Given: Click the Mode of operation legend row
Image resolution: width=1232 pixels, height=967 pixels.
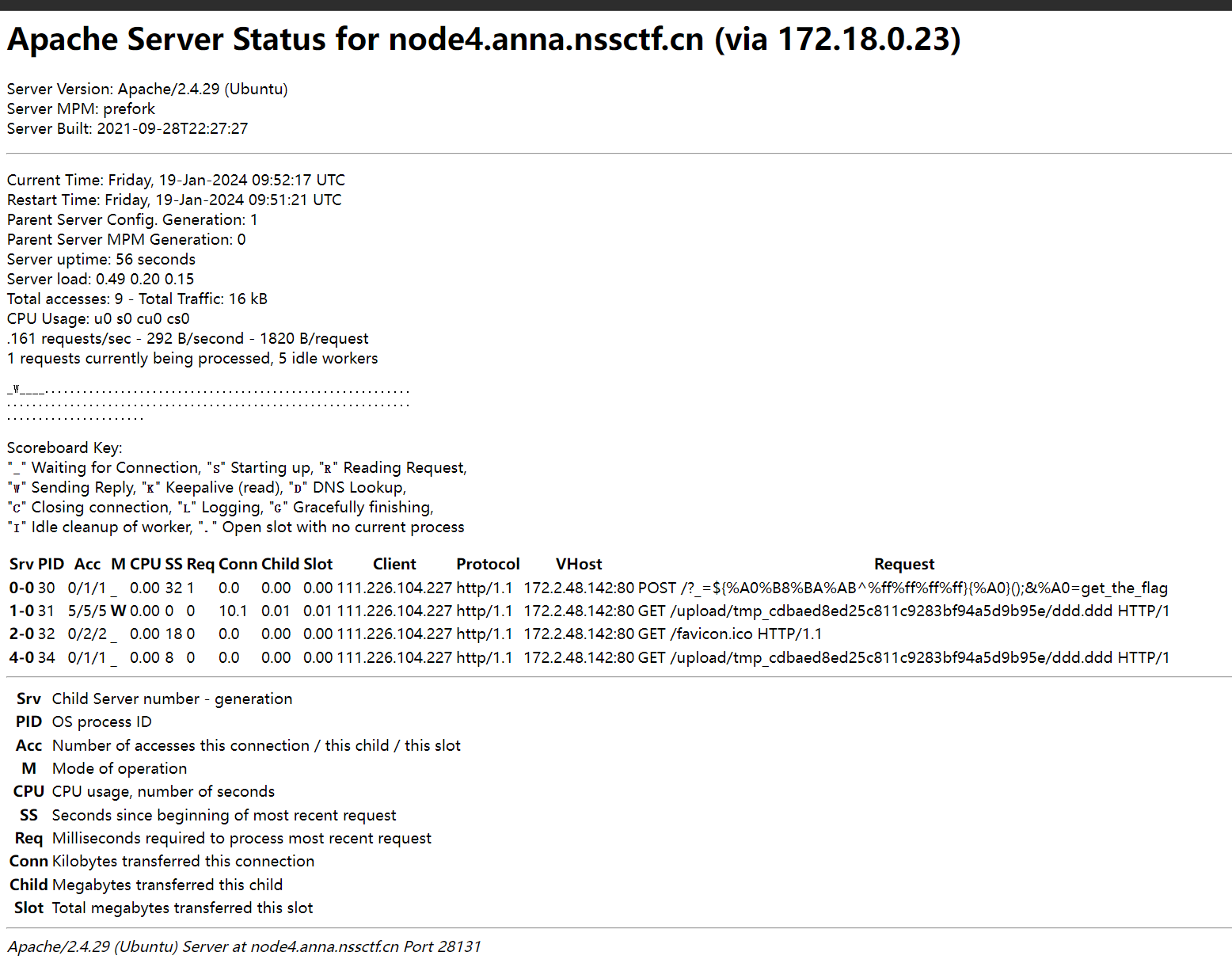Looking at the screenshot, I should pyautogui.click(x=105, y=768).
